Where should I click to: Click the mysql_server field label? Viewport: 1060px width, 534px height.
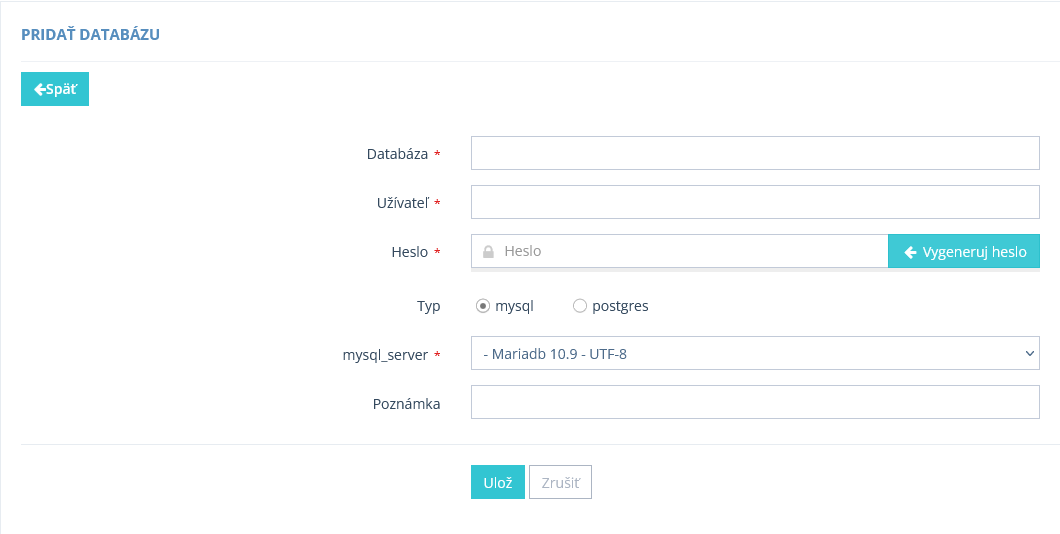pyautogui.click(x=385, y=355)
